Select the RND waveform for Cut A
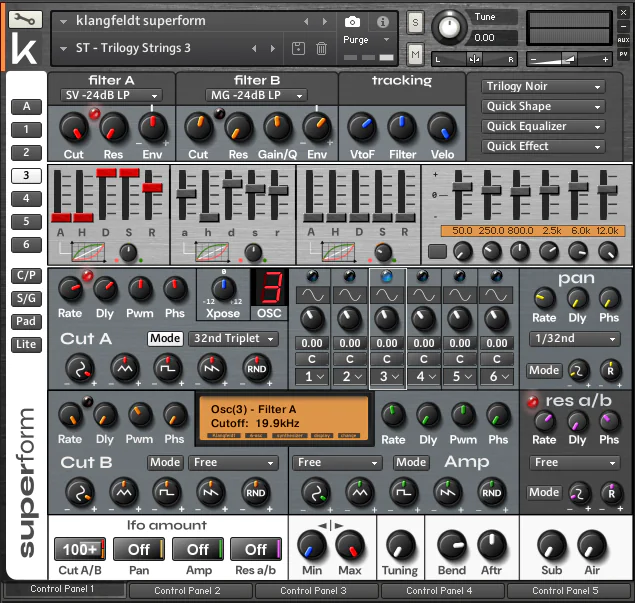Image resolution: width=635 pixels, height=603 pixels. 257,369
